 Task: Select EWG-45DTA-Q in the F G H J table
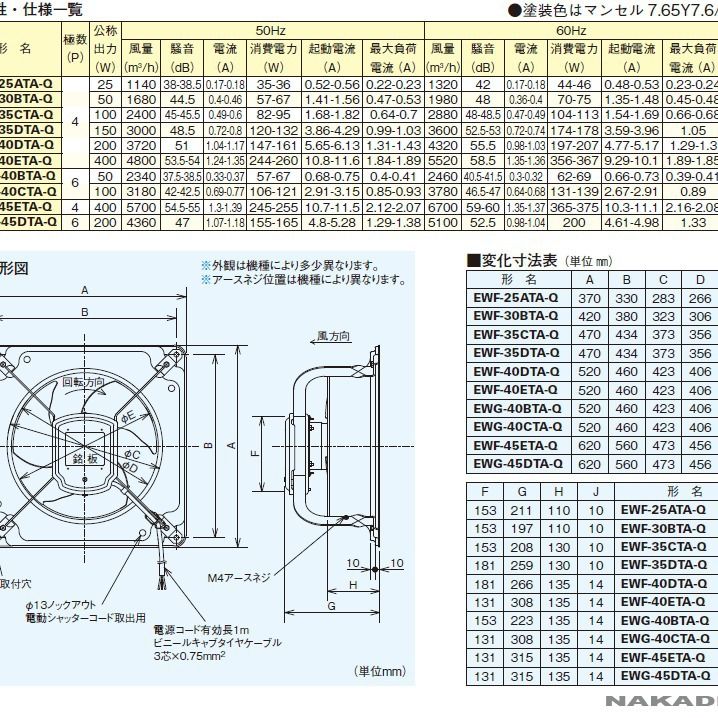[x=664, y=676]
